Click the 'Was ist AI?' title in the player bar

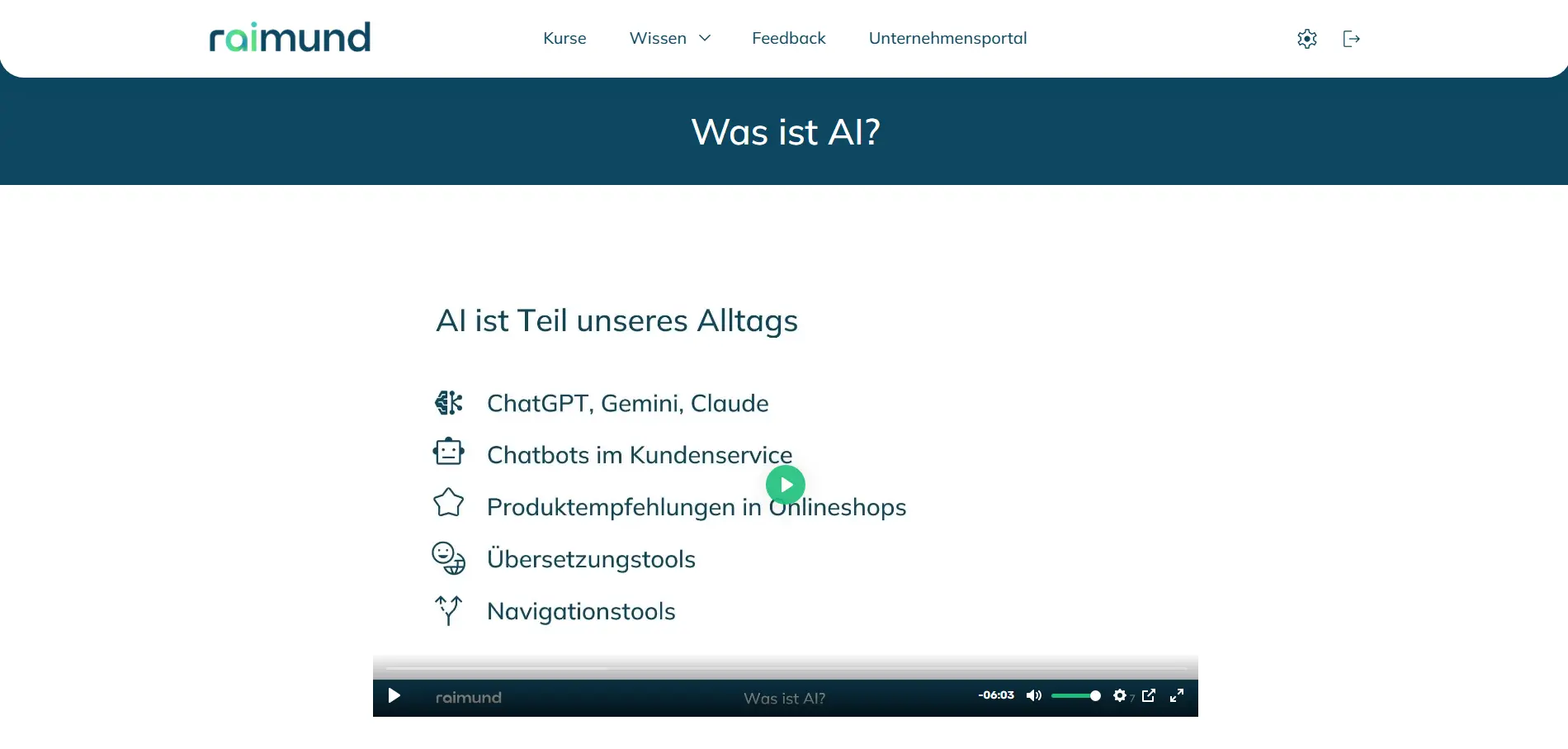point(784,699)
